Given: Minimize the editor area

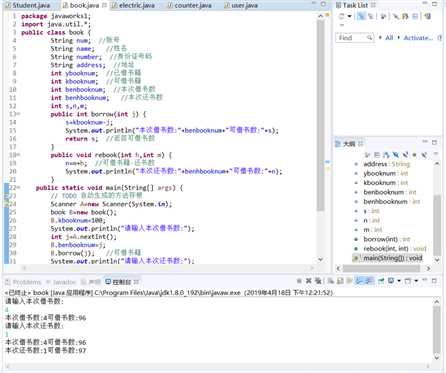Looking at the screenshot, I should (x=313, y=4).
